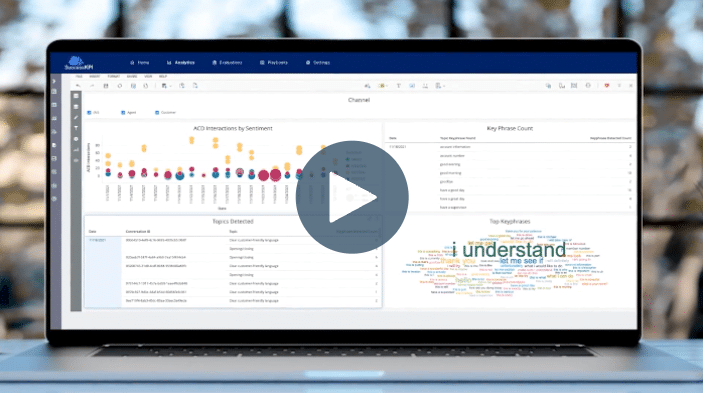
Task: Click the Redo arrow in the toolbar
Action: tap(92, 86)
